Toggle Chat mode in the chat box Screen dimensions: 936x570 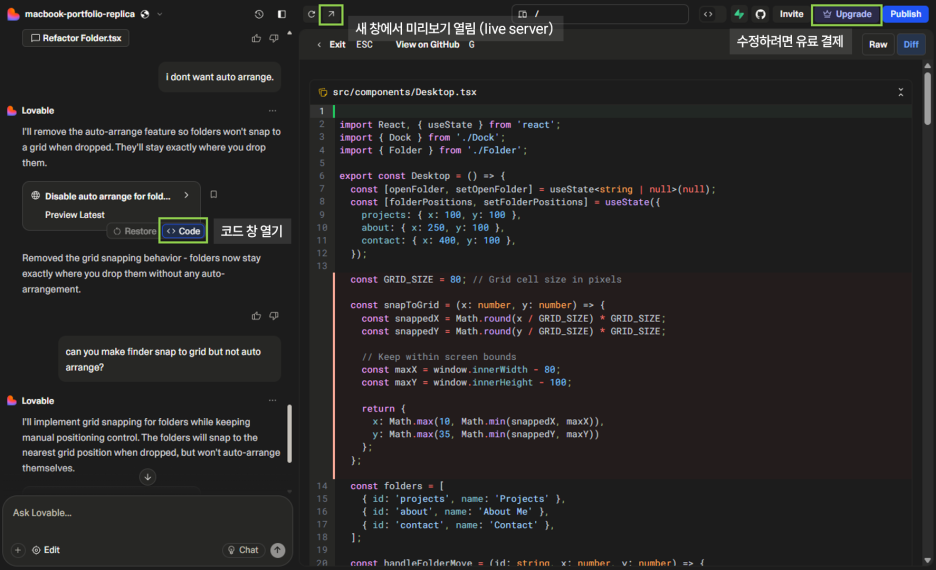[x=244, y=550]
